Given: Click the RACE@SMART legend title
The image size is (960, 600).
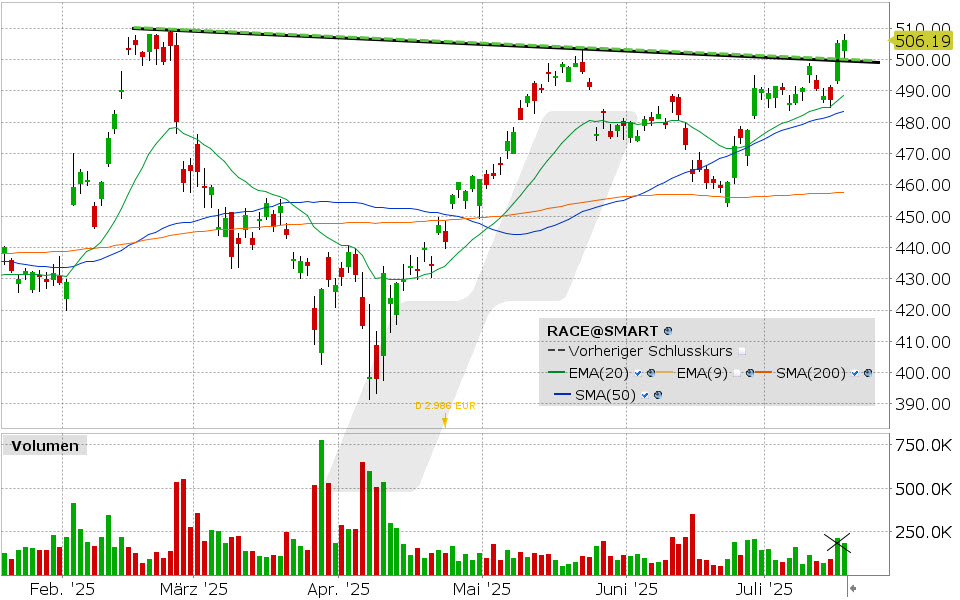Looking at the screenshot, I should click(602, 331).
